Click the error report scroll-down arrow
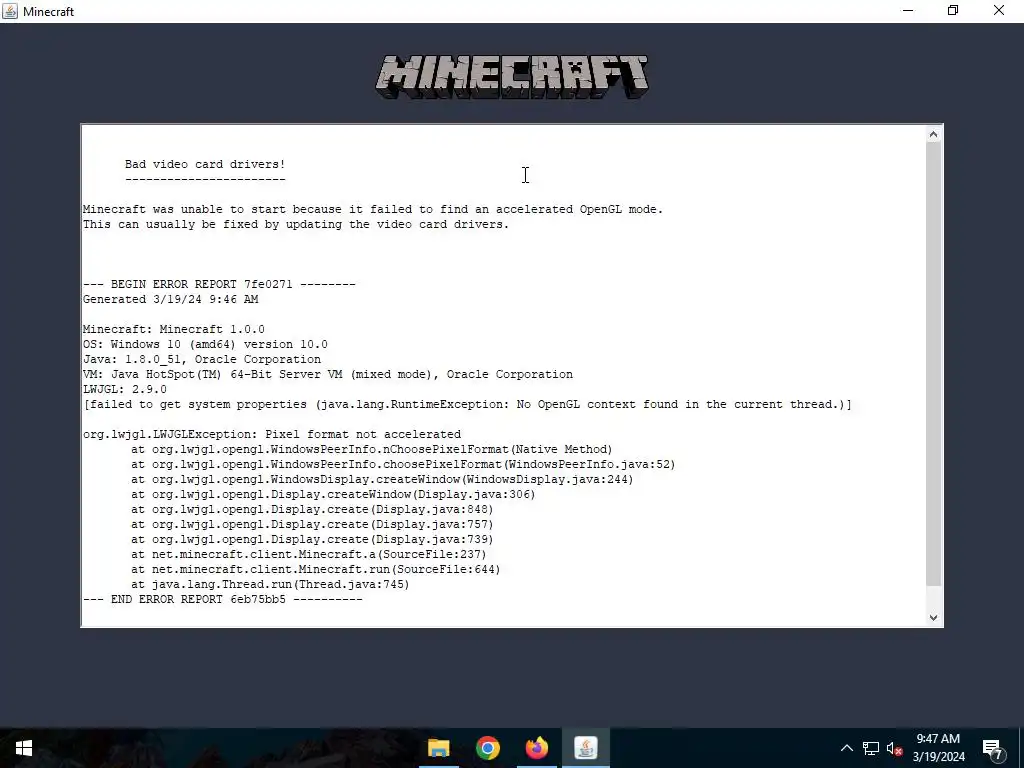Screen dimensions: 1024x768 click(x=933, y=617)
